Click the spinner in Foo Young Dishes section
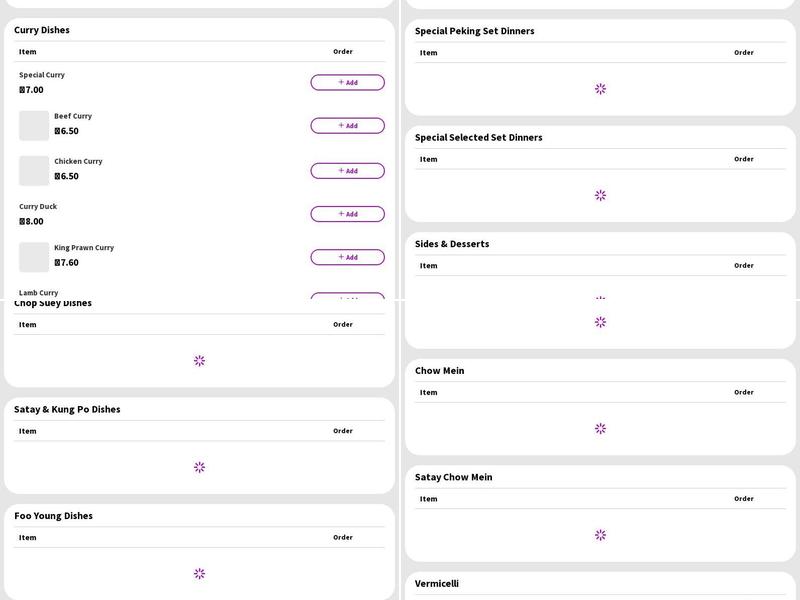Viewport: 800px width, 600px height. [199, 574]
